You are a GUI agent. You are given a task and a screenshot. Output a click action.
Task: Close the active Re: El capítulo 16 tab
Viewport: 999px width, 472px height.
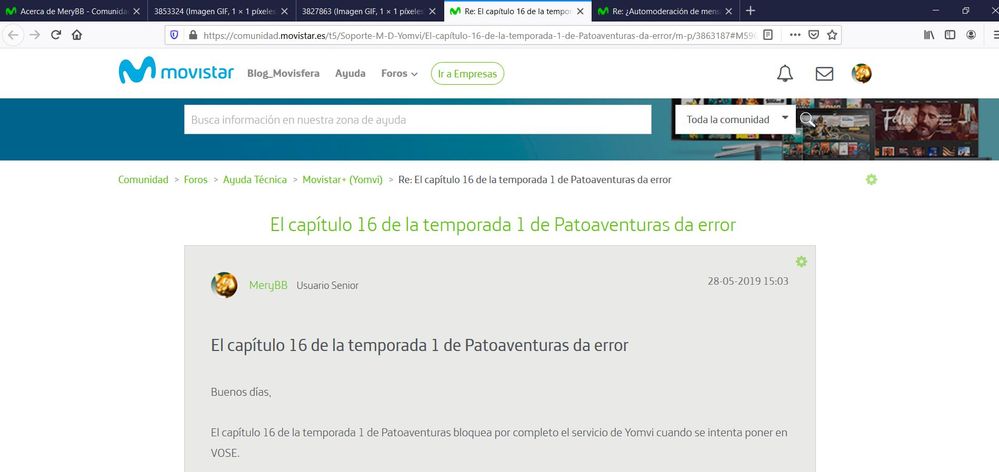pos(580,11)
